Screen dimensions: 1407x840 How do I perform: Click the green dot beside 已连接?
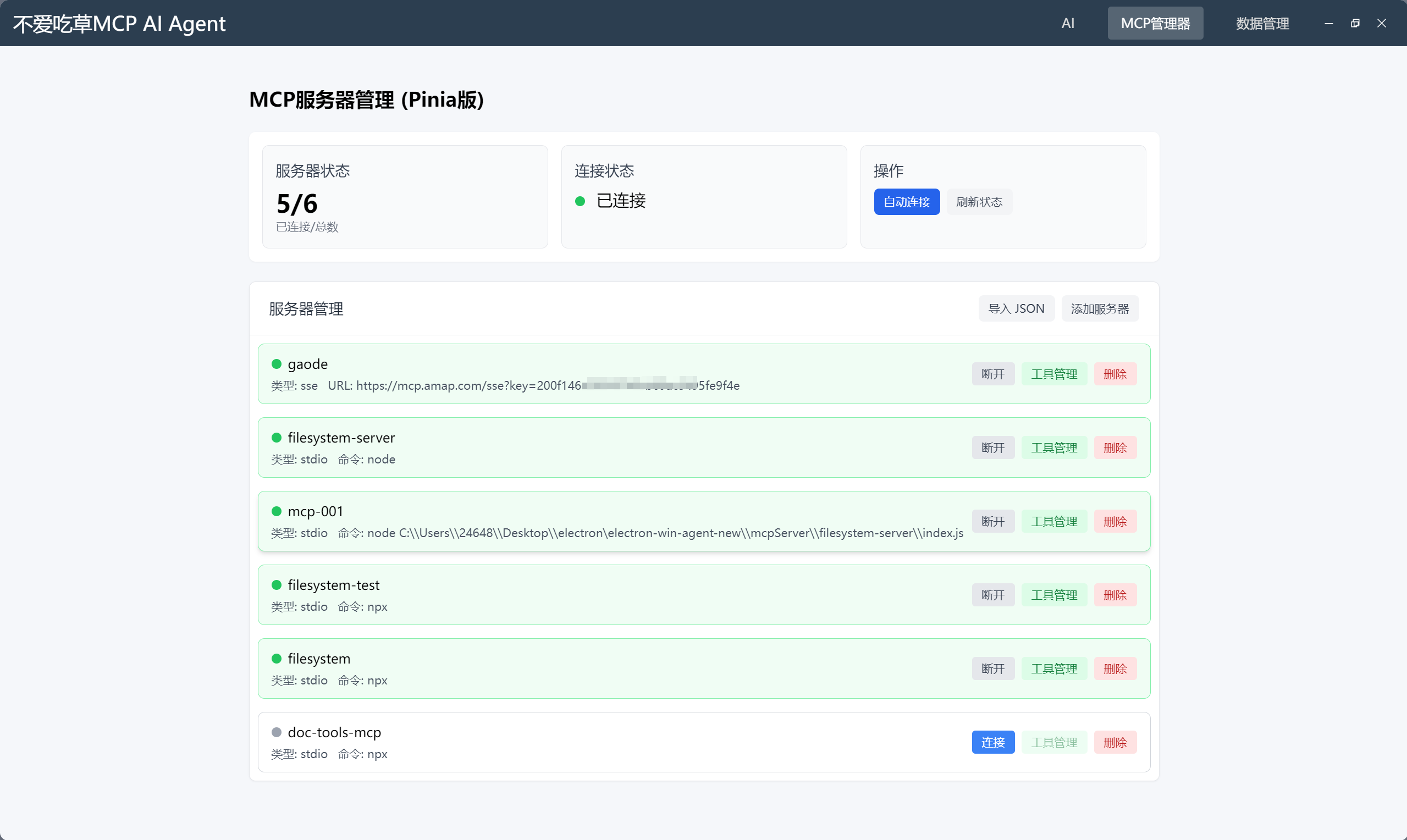click(x=580, y=201)
